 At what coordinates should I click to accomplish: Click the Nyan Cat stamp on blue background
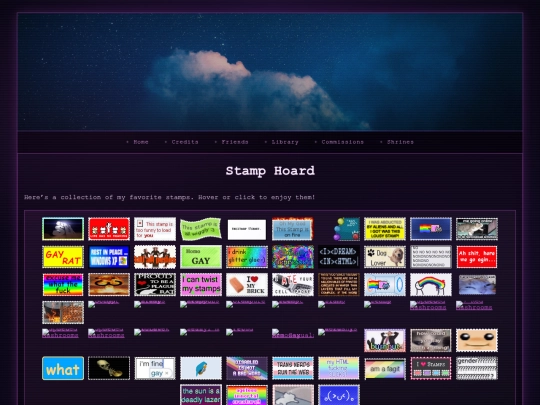pos(431,229)
